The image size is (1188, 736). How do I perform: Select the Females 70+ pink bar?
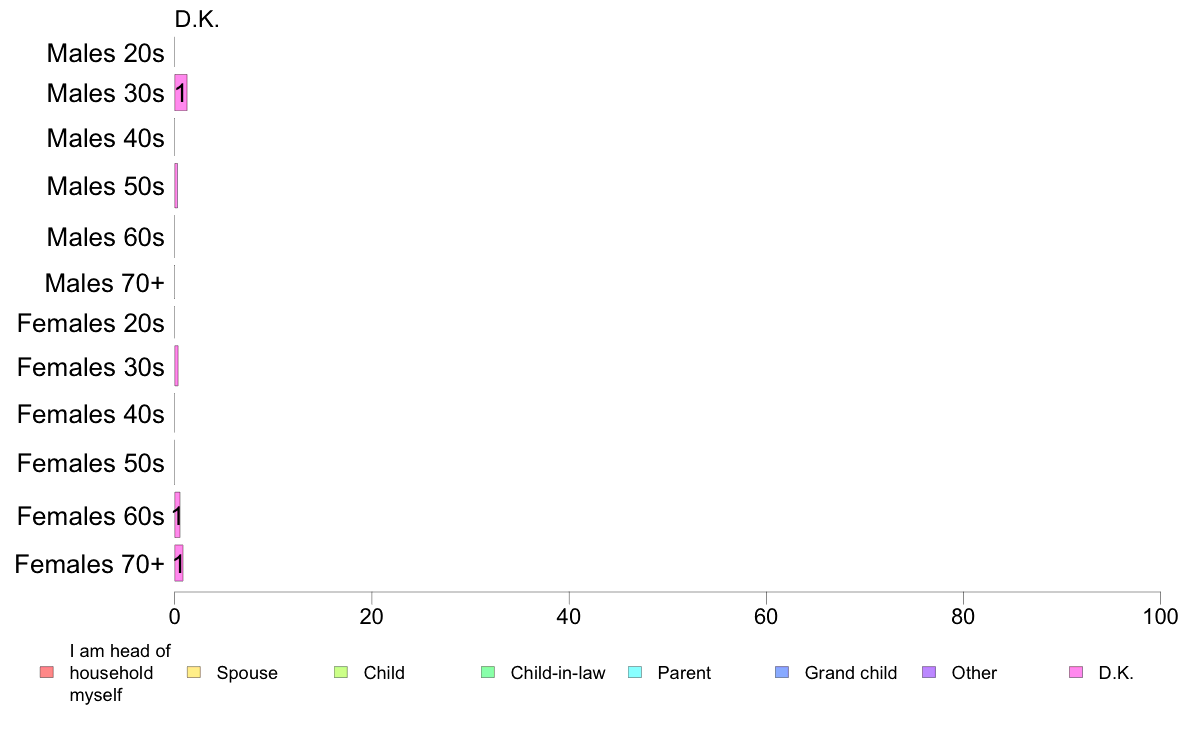(179, 563)
